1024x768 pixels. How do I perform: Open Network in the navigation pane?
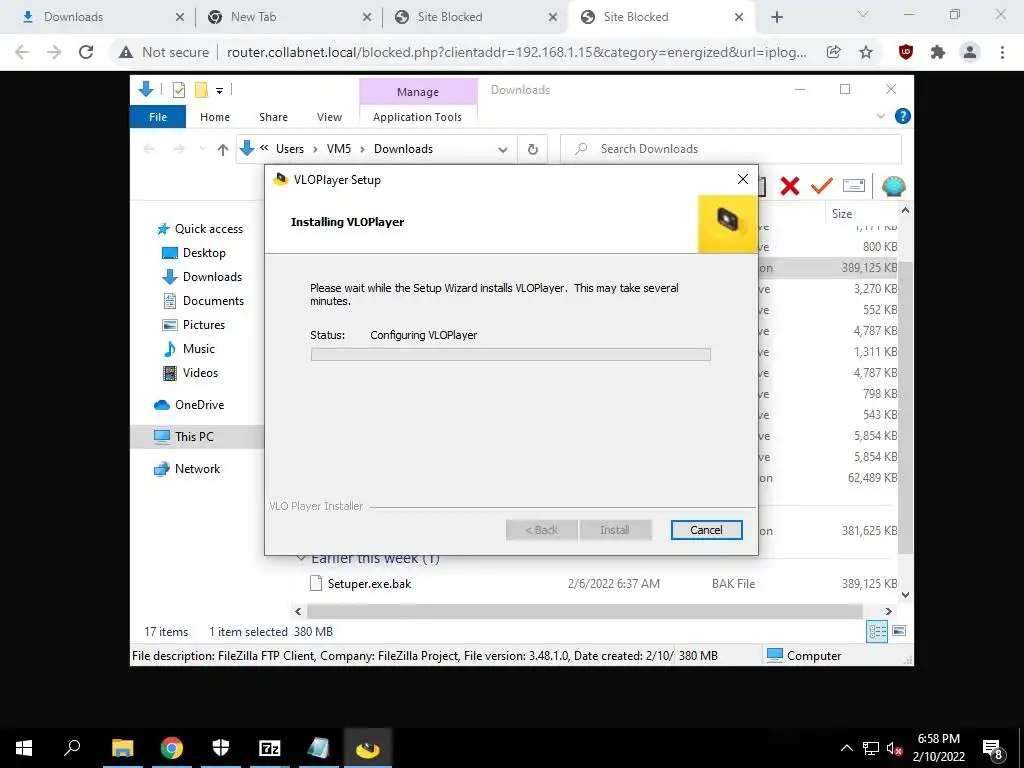point(187,469)
